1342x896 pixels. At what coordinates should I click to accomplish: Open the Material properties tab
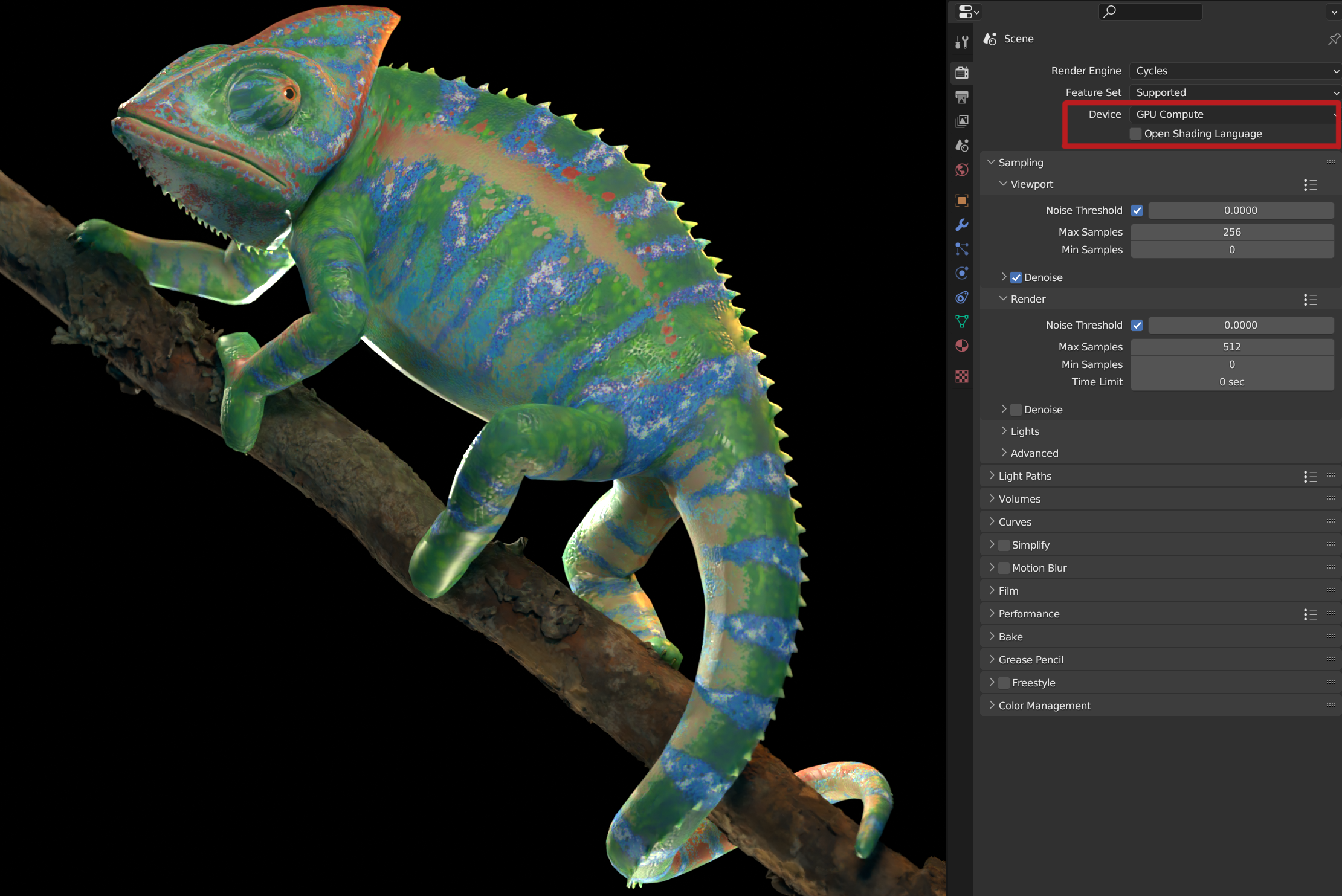pos(961,346)
